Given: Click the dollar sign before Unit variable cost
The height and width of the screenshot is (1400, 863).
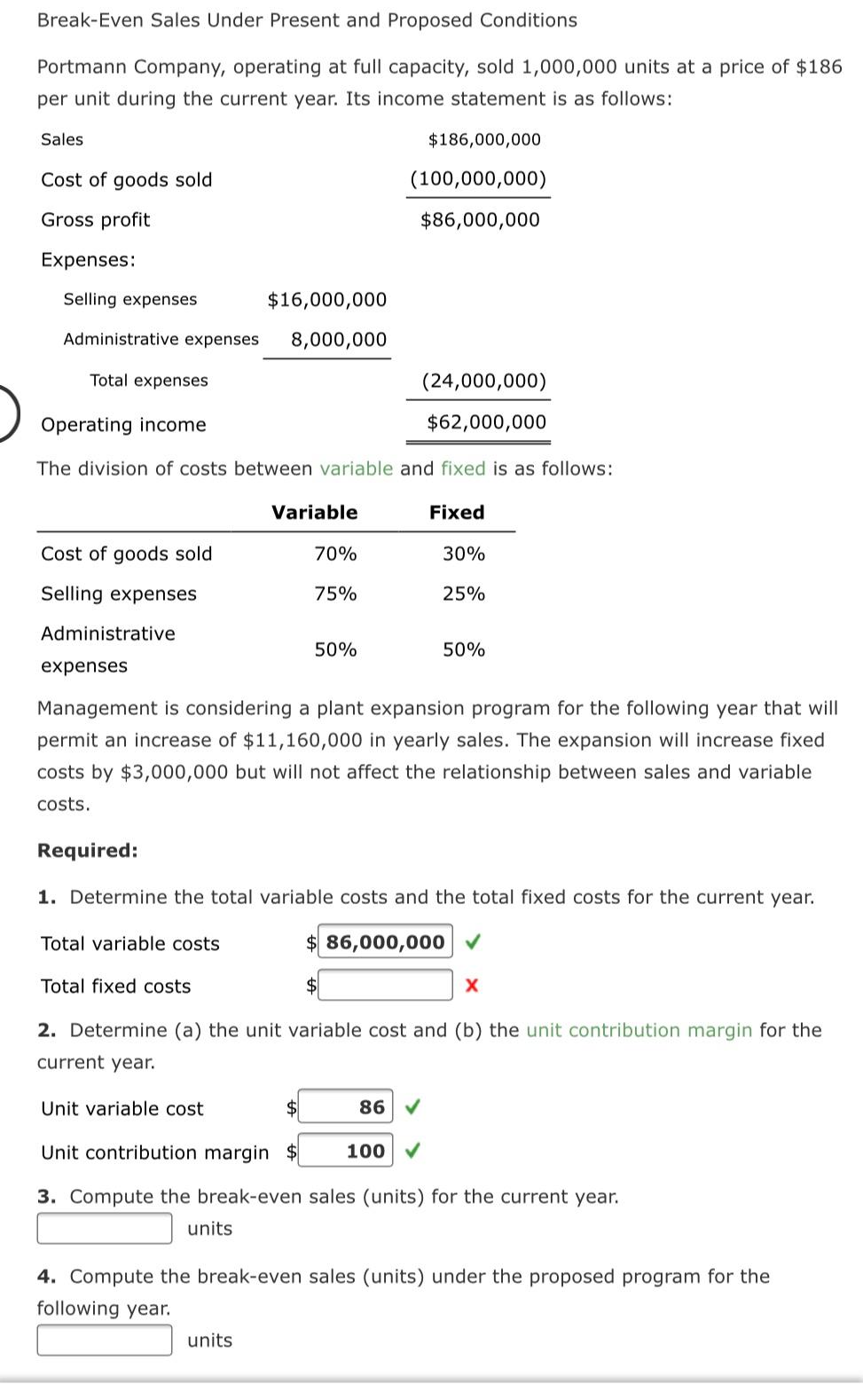Looking at the screenshot, I should (x=290, y=1107).
